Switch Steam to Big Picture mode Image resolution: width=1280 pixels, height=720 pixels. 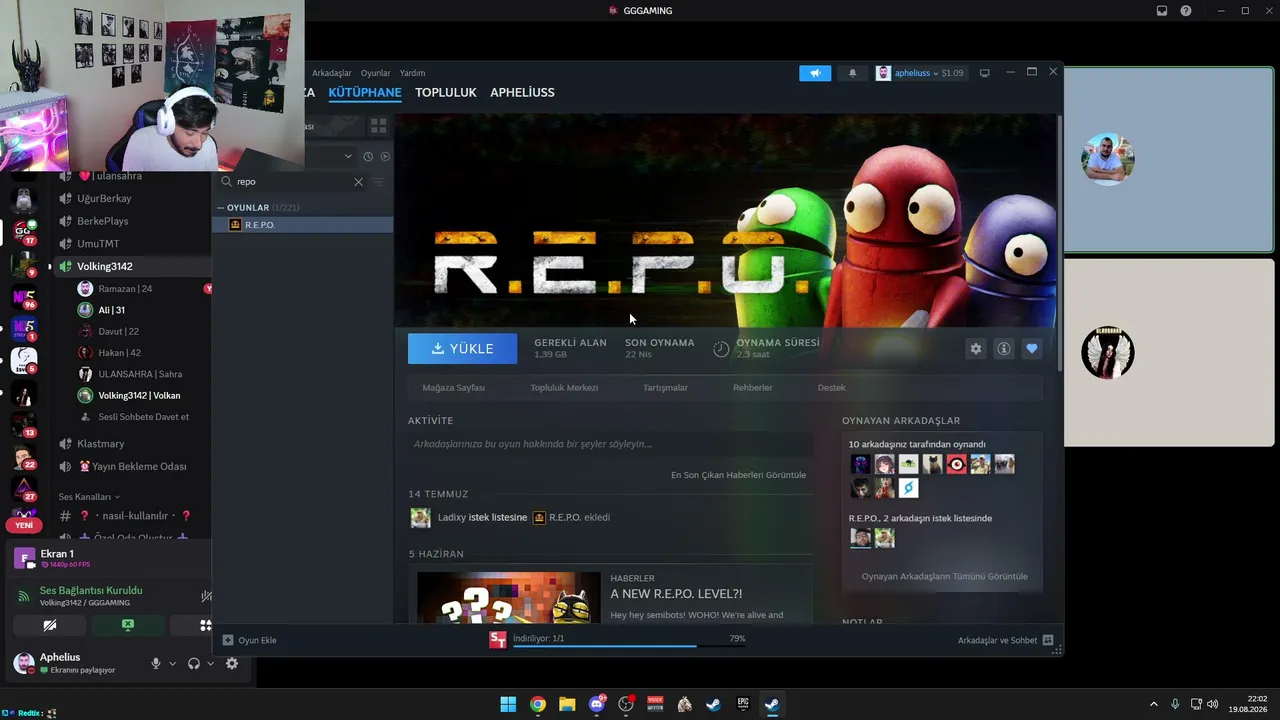point(985,73)
